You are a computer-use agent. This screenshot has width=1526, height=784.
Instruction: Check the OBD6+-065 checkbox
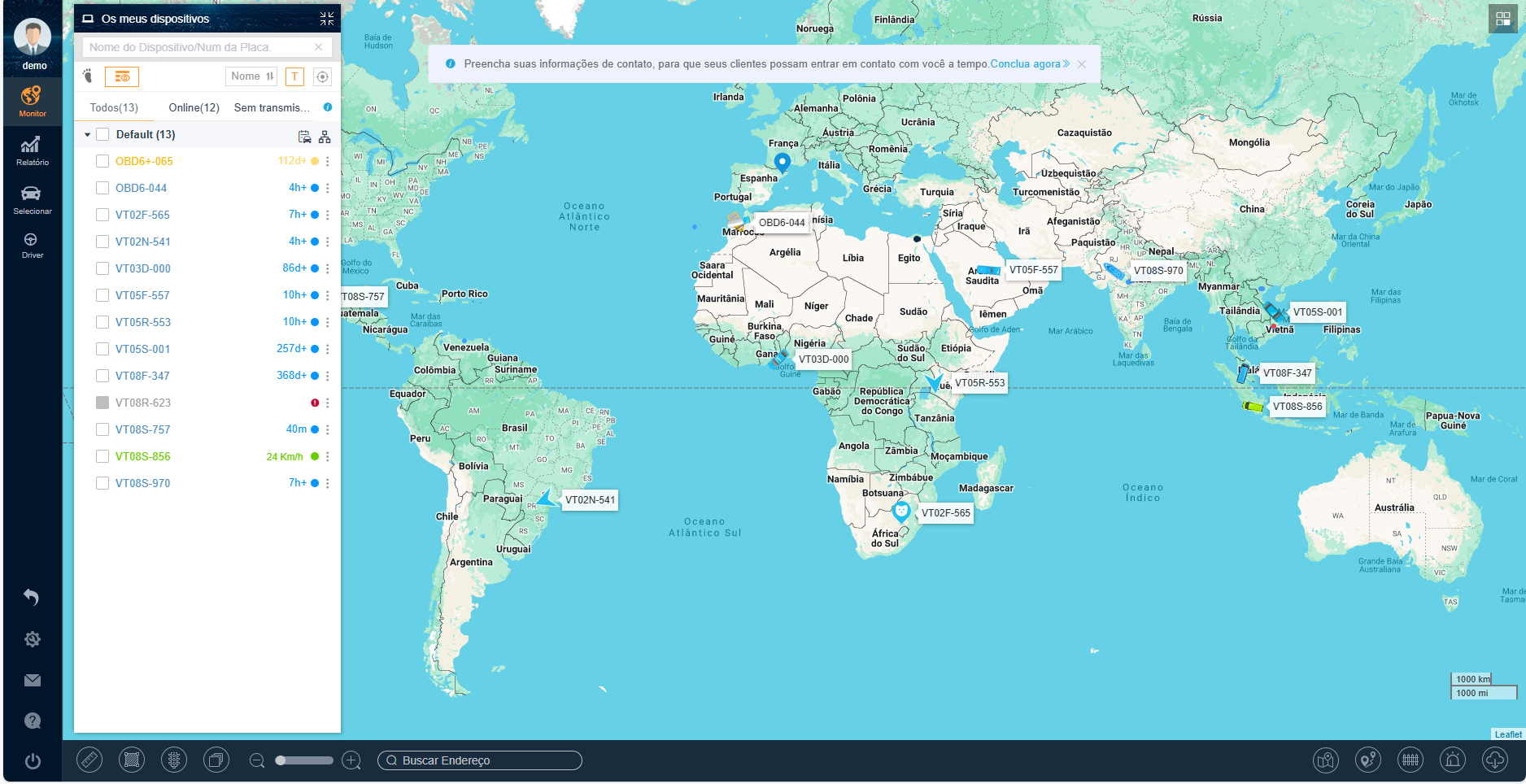(102, 161)
